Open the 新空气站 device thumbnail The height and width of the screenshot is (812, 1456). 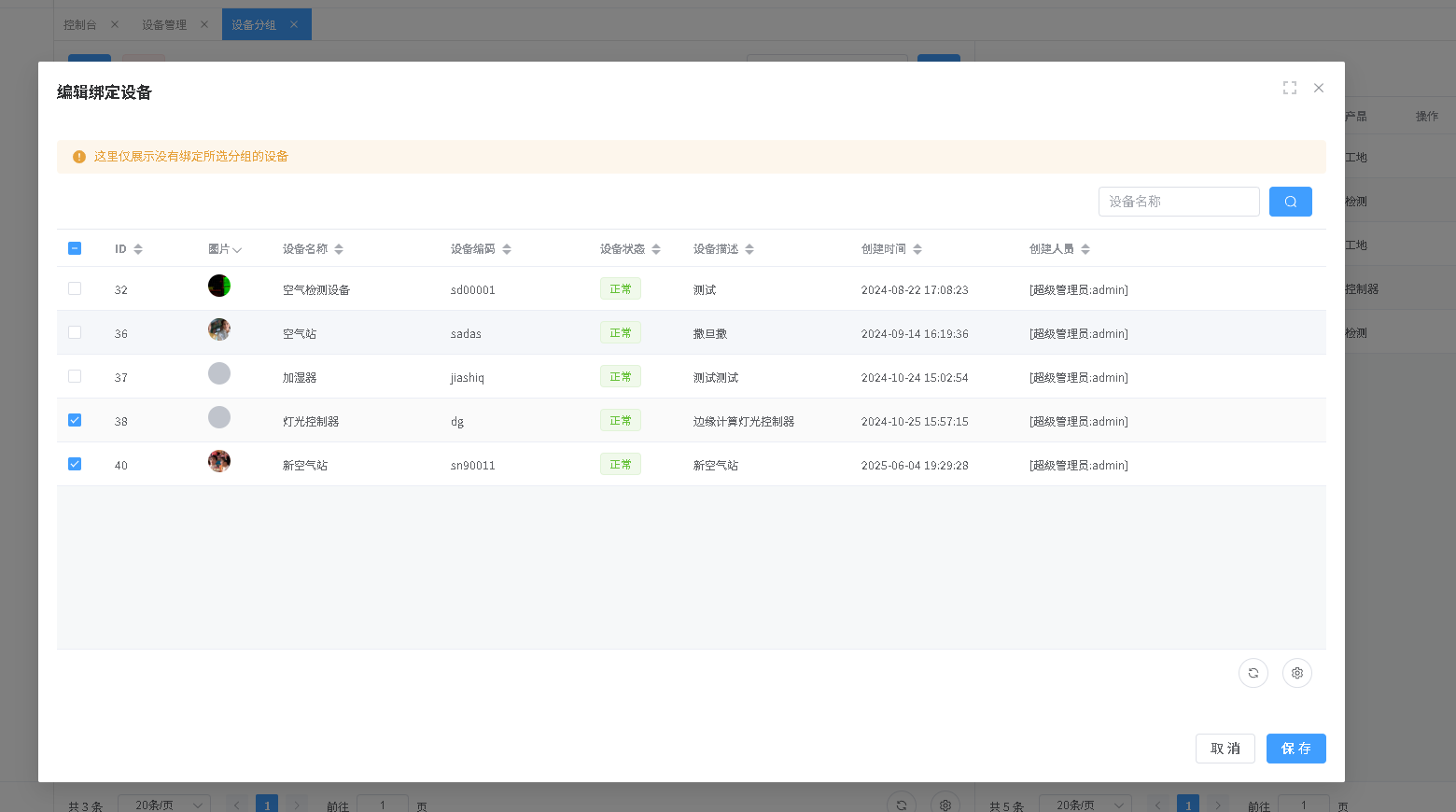219,462
